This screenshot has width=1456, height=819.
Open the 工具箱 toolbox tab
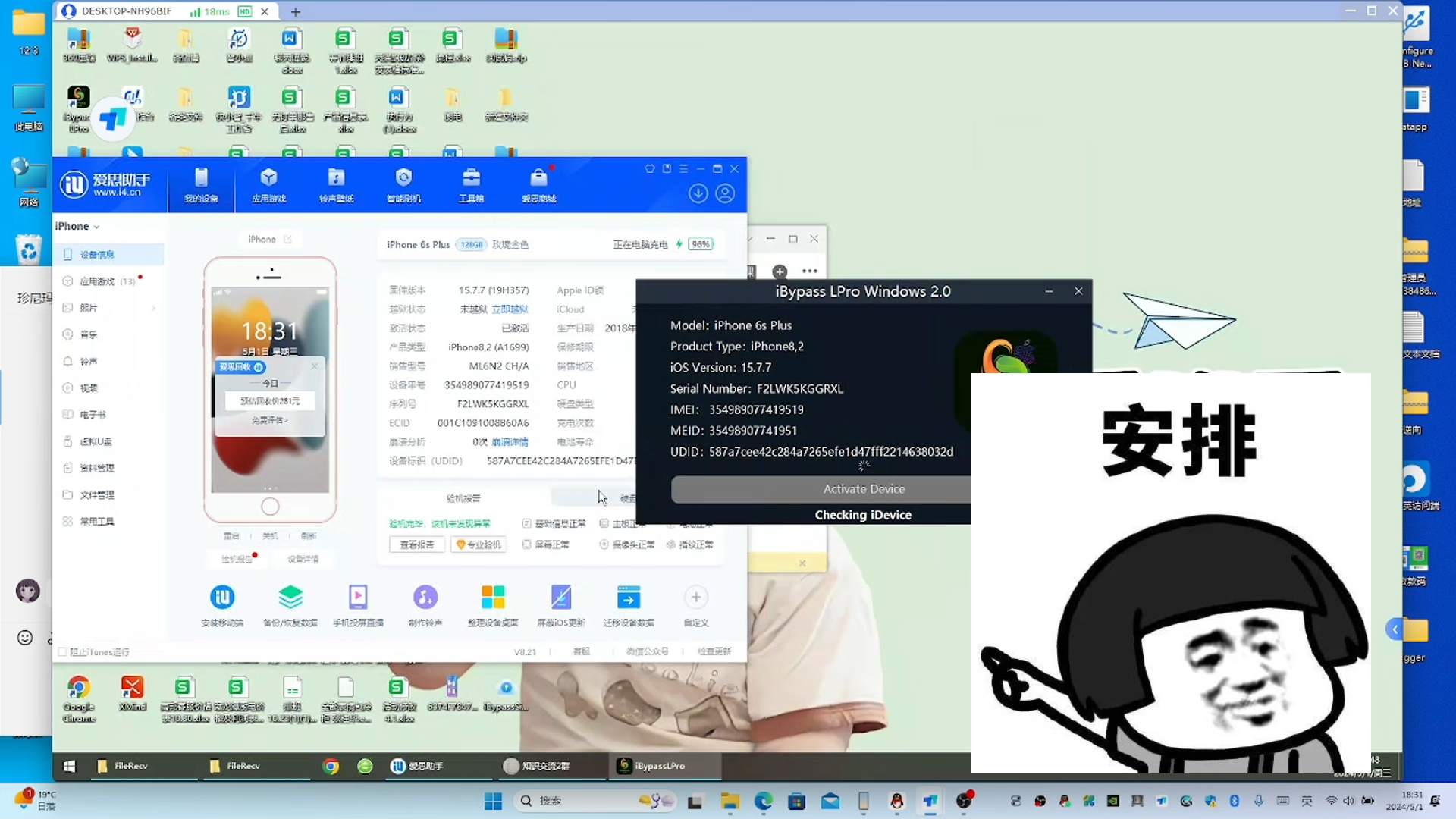click(x=471, y=185)
